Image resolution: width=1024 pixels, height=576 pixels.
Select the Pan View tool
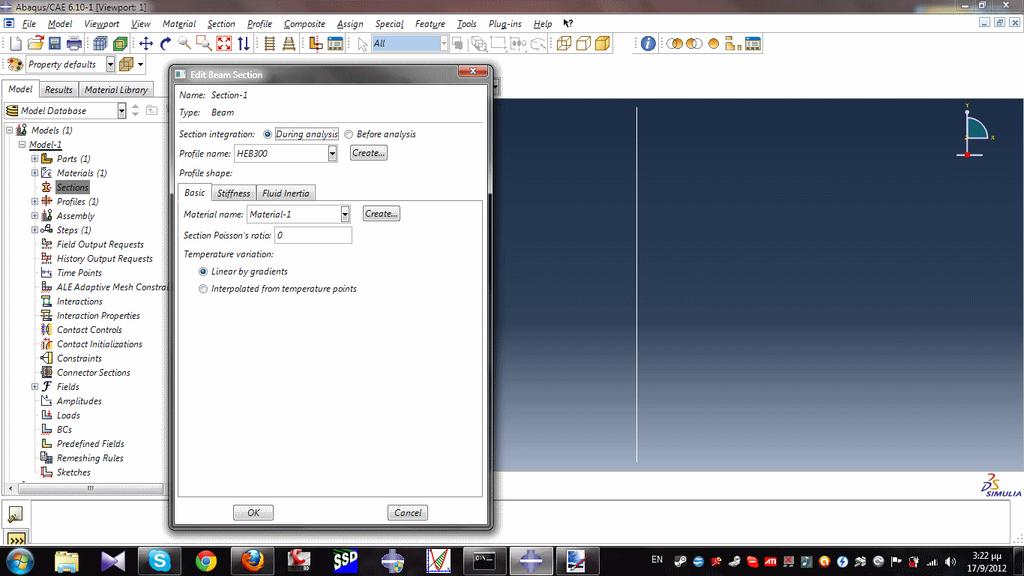pos(146,44)
